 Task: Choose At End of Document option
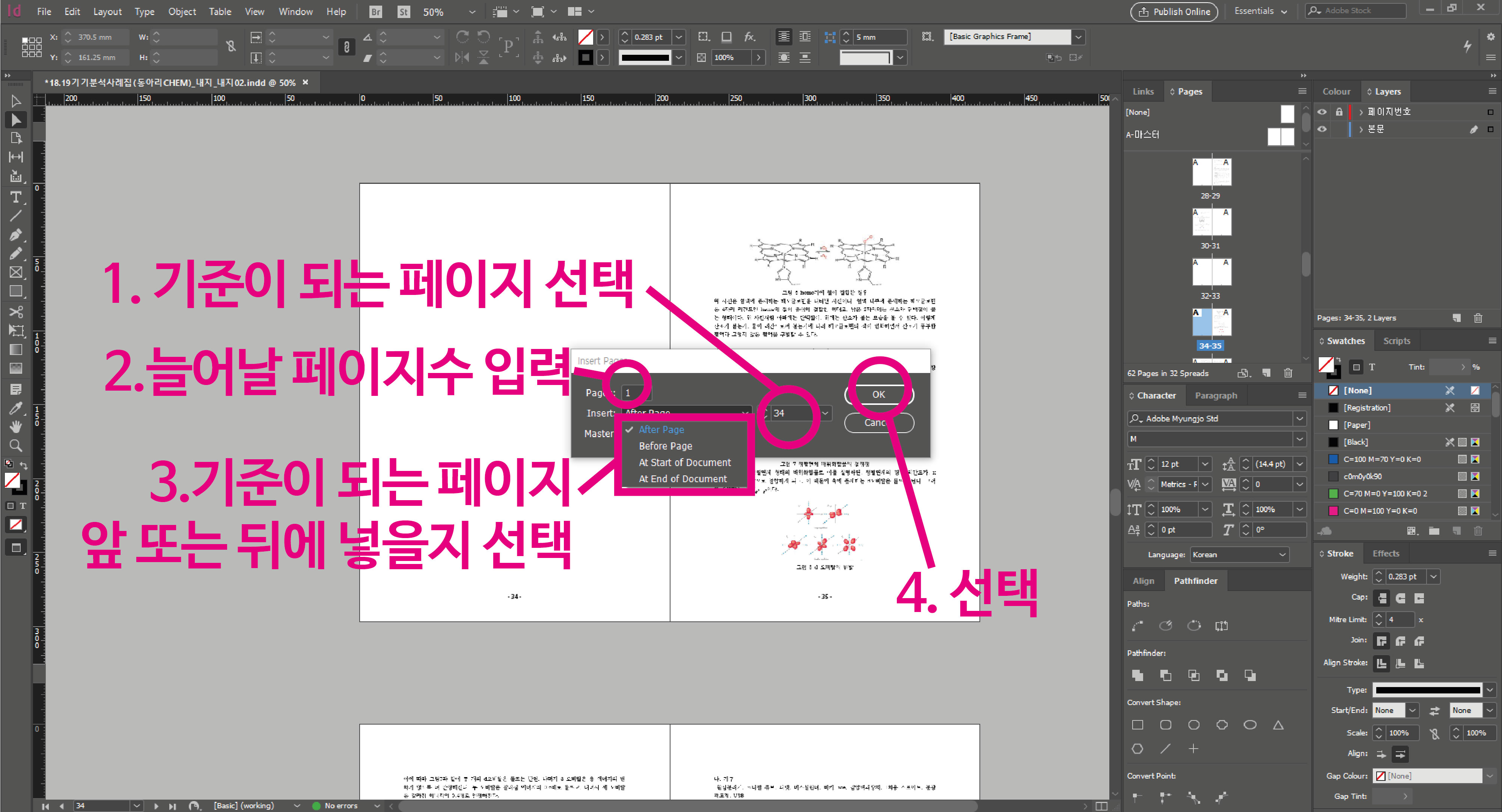tap(683, 478)
